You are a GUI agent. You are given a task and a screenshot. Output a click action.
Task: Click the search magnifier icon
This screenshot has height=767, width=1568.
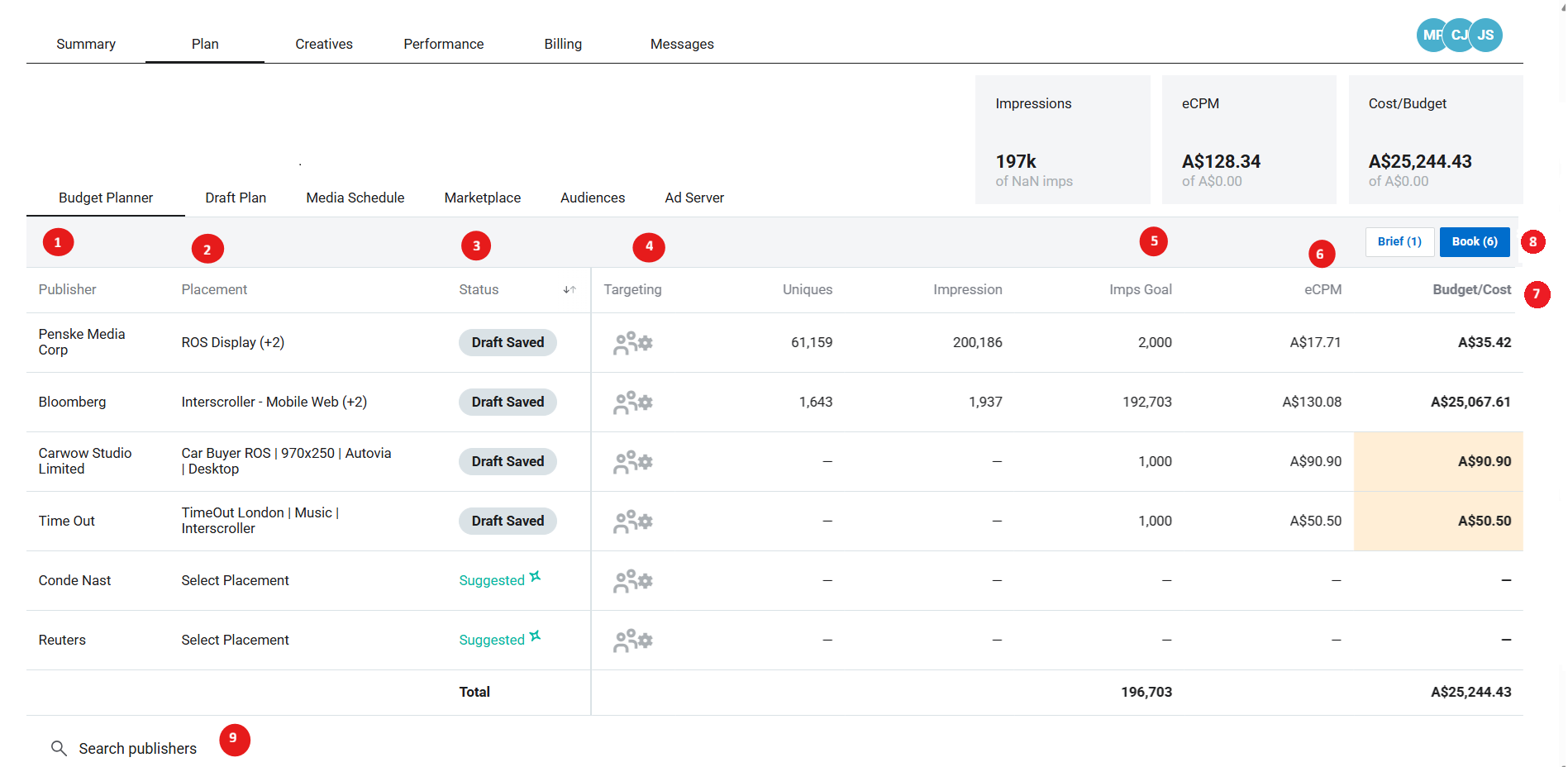[59, 749]
